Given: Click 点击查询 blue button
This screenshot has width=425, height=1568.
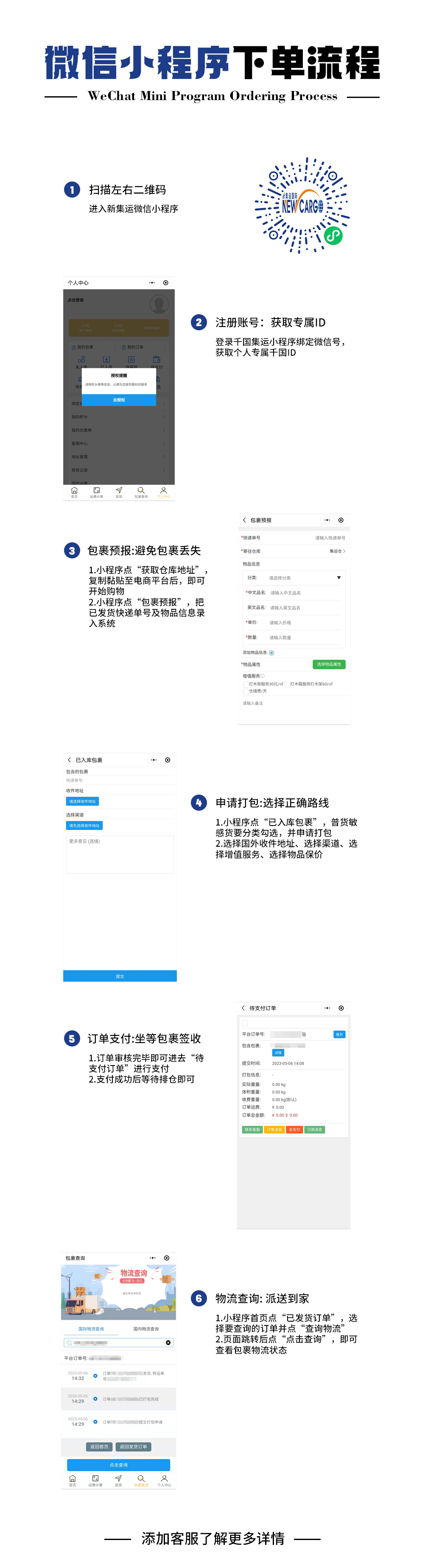Looking at the screenshot, I should point(119,1465).
